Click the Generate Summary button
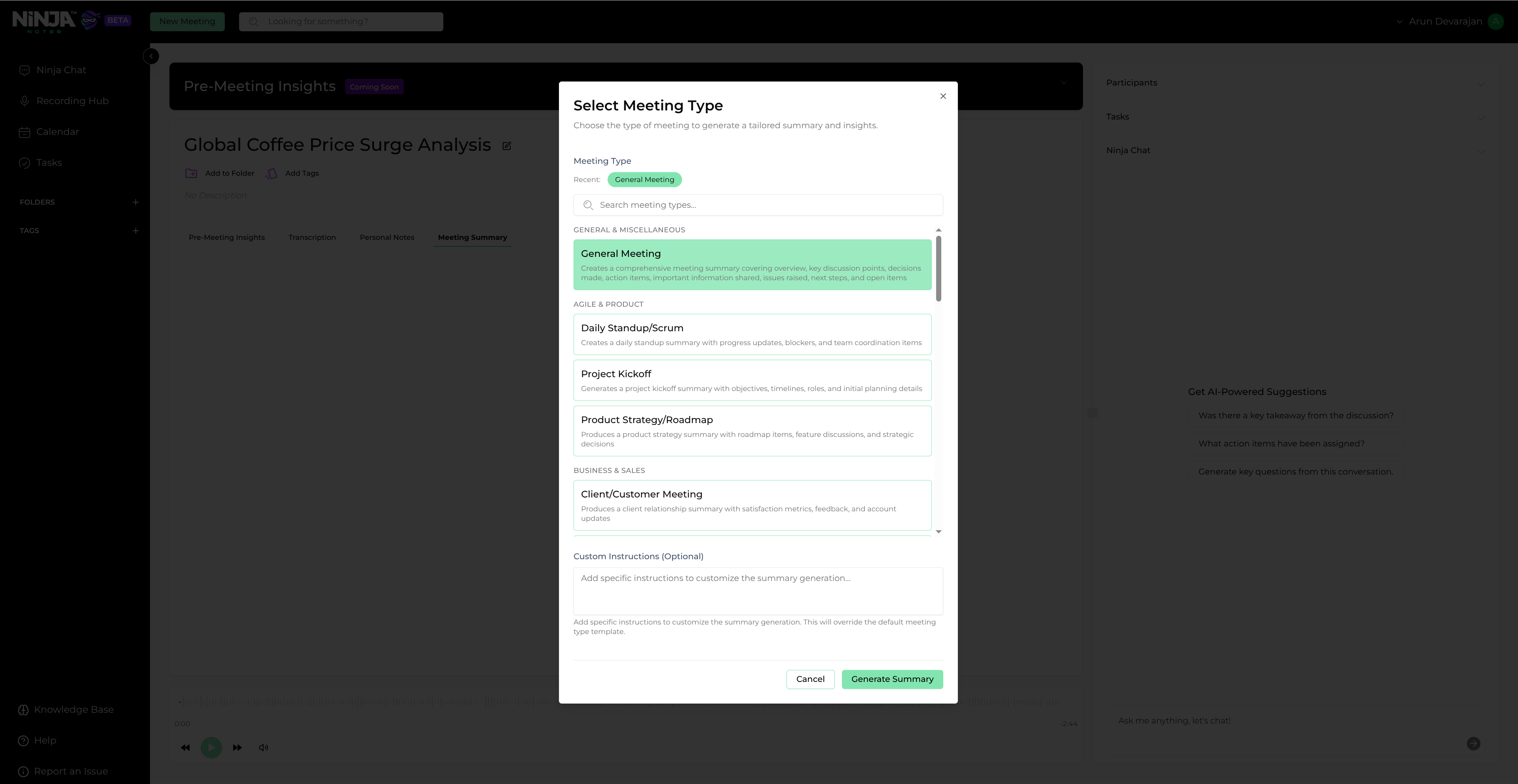Viewport: 1518px width, 784px height. (x=892, y=679)
